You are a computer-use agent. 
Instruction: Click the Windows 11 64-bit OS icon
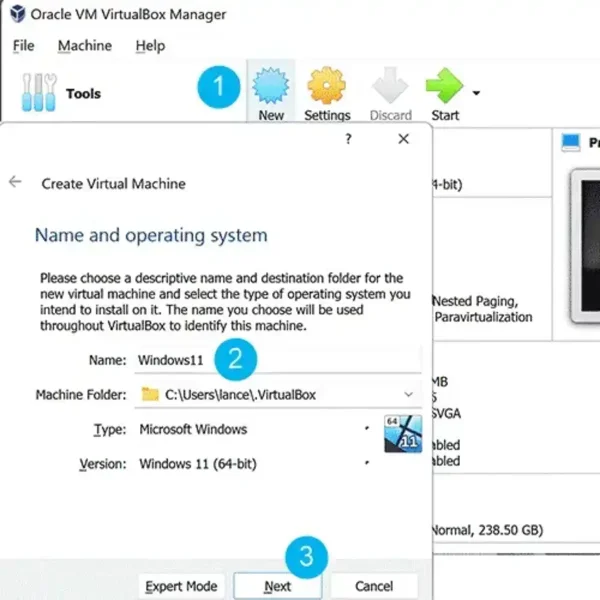click(403, 434)
